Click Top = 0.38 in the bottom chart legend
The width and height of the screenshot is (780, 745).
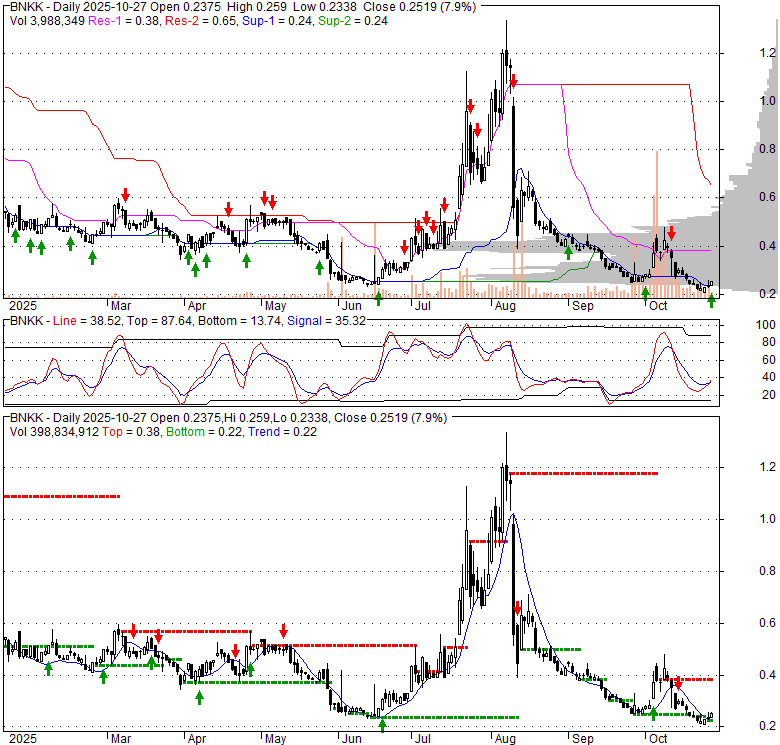131,432
